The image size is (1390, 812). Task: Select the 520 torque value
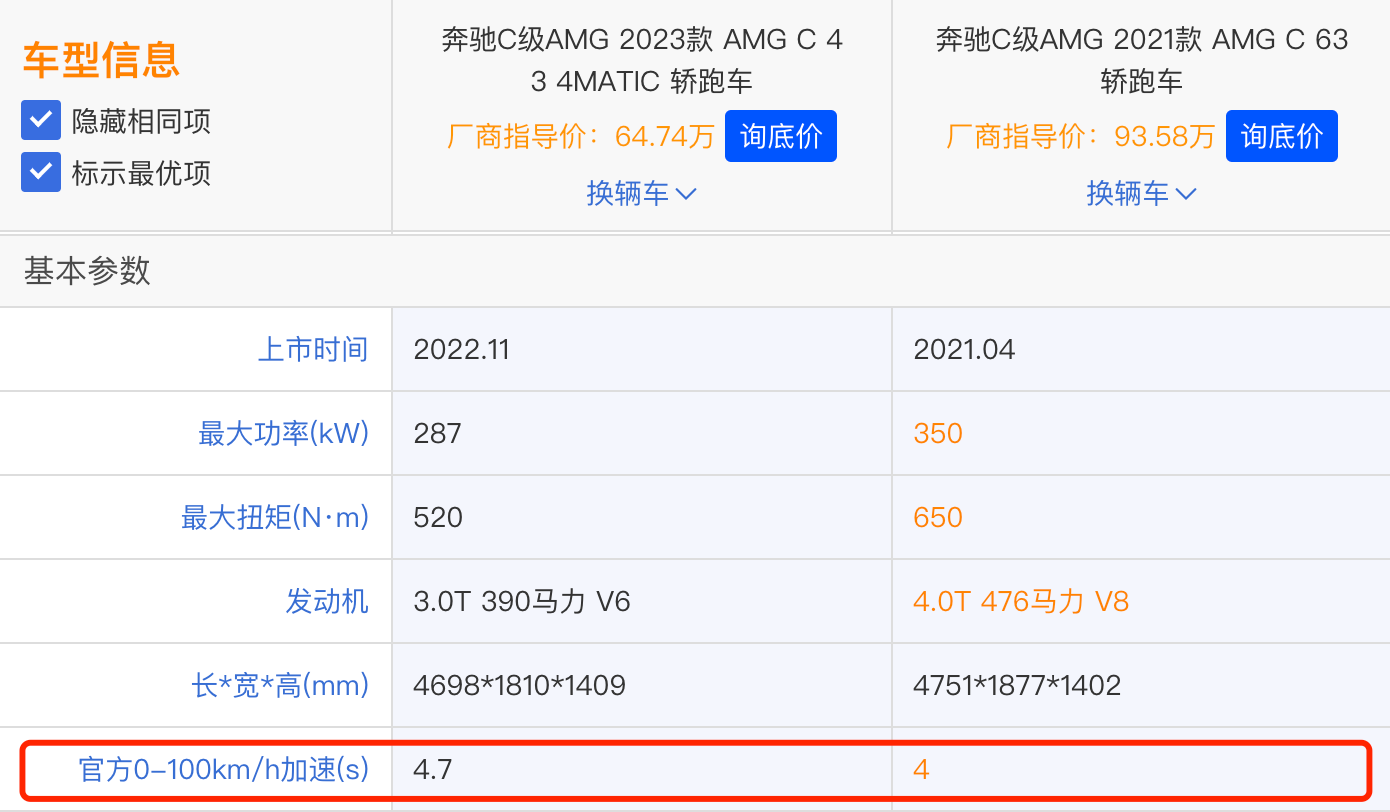(x=438, y=517)
